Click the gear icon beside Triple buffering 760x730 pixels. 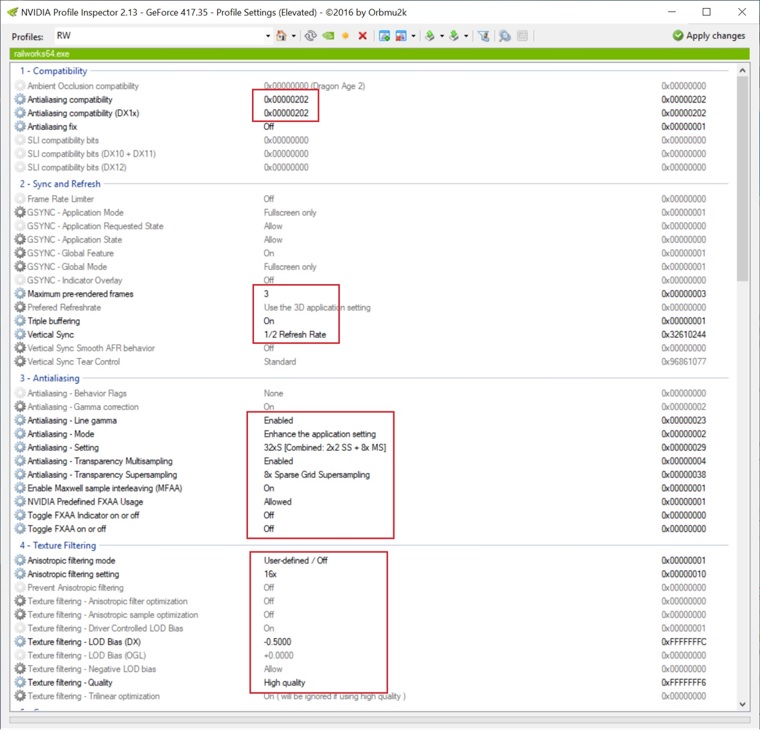[x=20, y=321]
